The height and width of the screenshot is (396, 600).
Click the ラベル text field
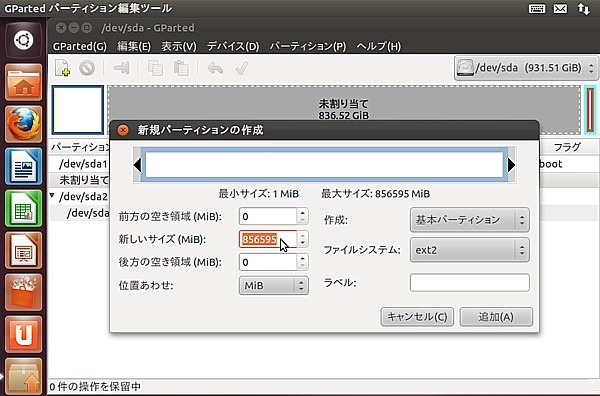click(470, 283)
